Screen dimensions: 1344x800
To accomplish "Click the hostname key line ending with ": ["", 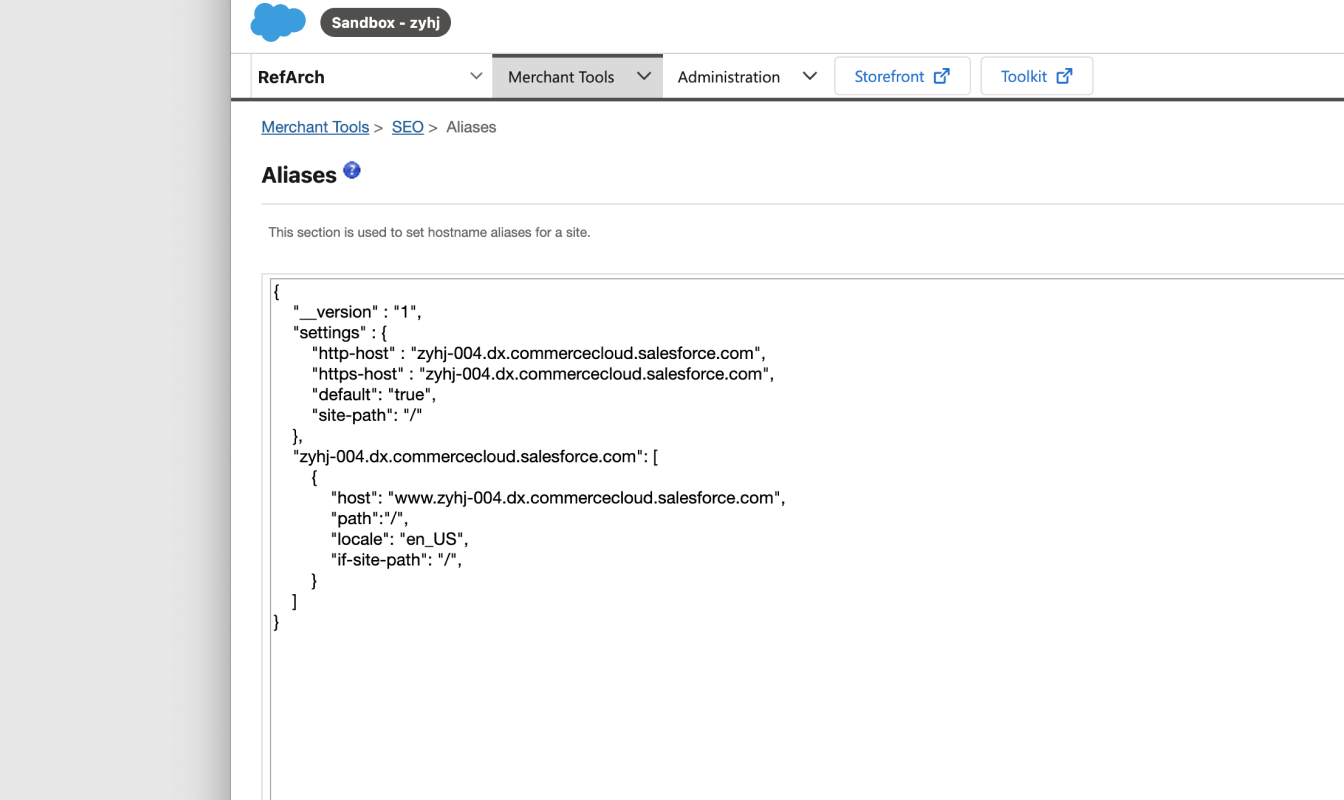I will coord(475,457).
